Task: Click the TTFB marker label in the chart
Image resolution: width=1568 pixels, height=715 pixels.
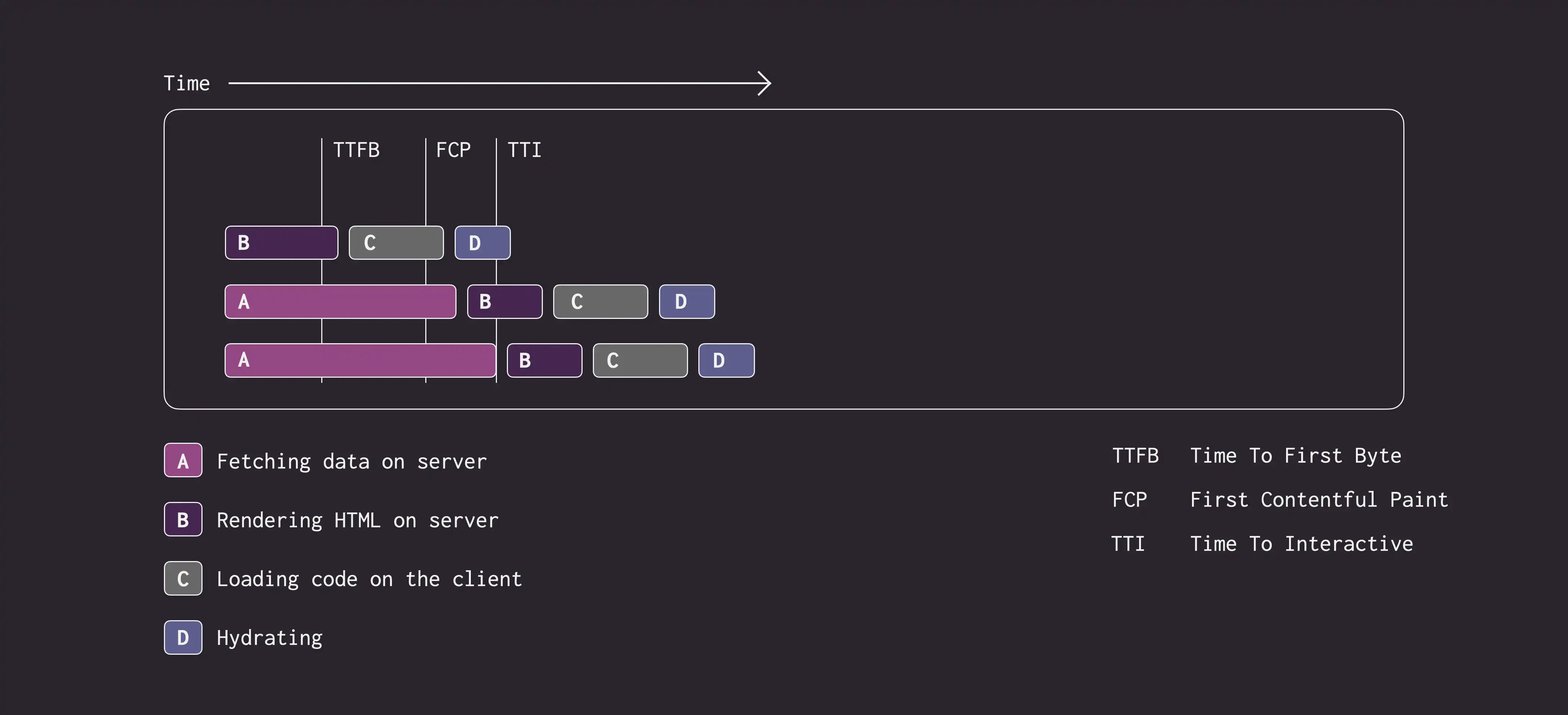Action: click(x=357, y=150)
